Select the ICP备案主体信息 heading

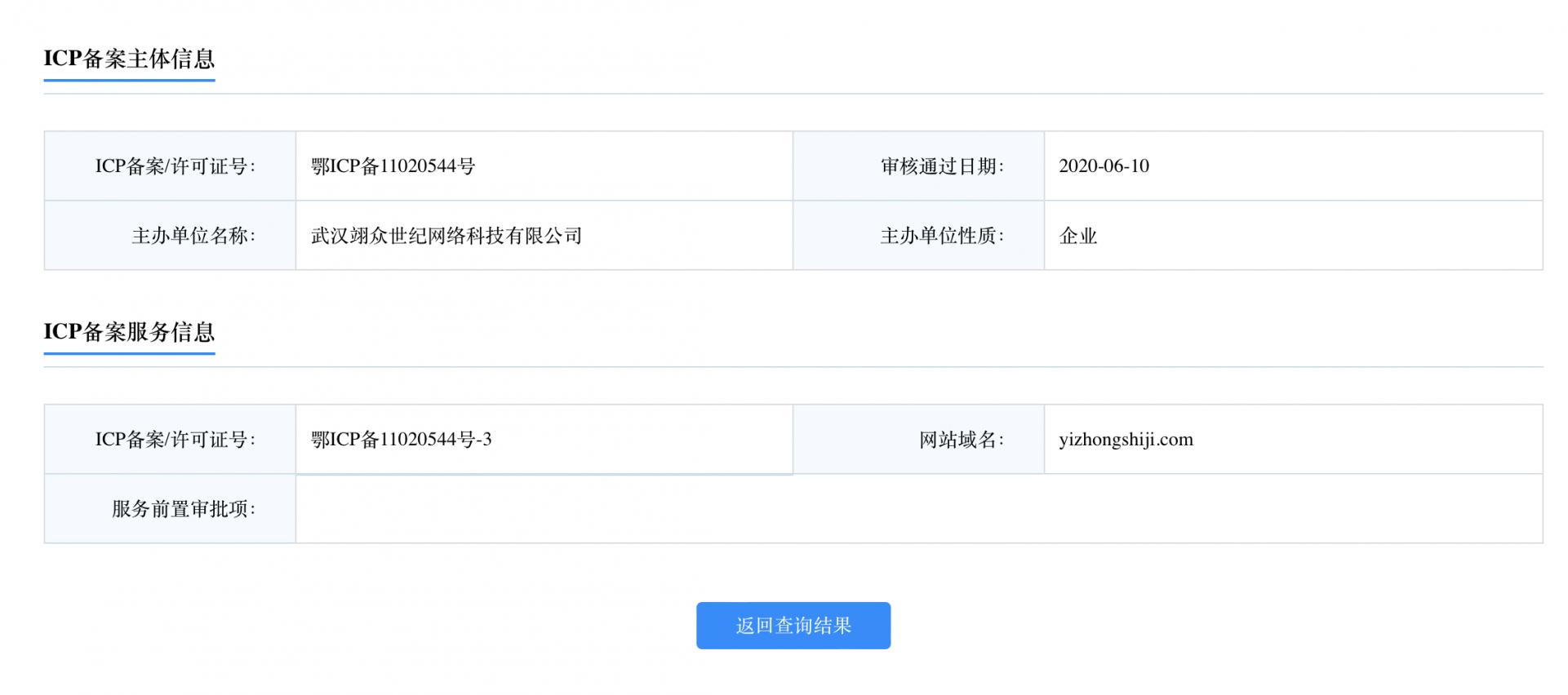point(129,59)
